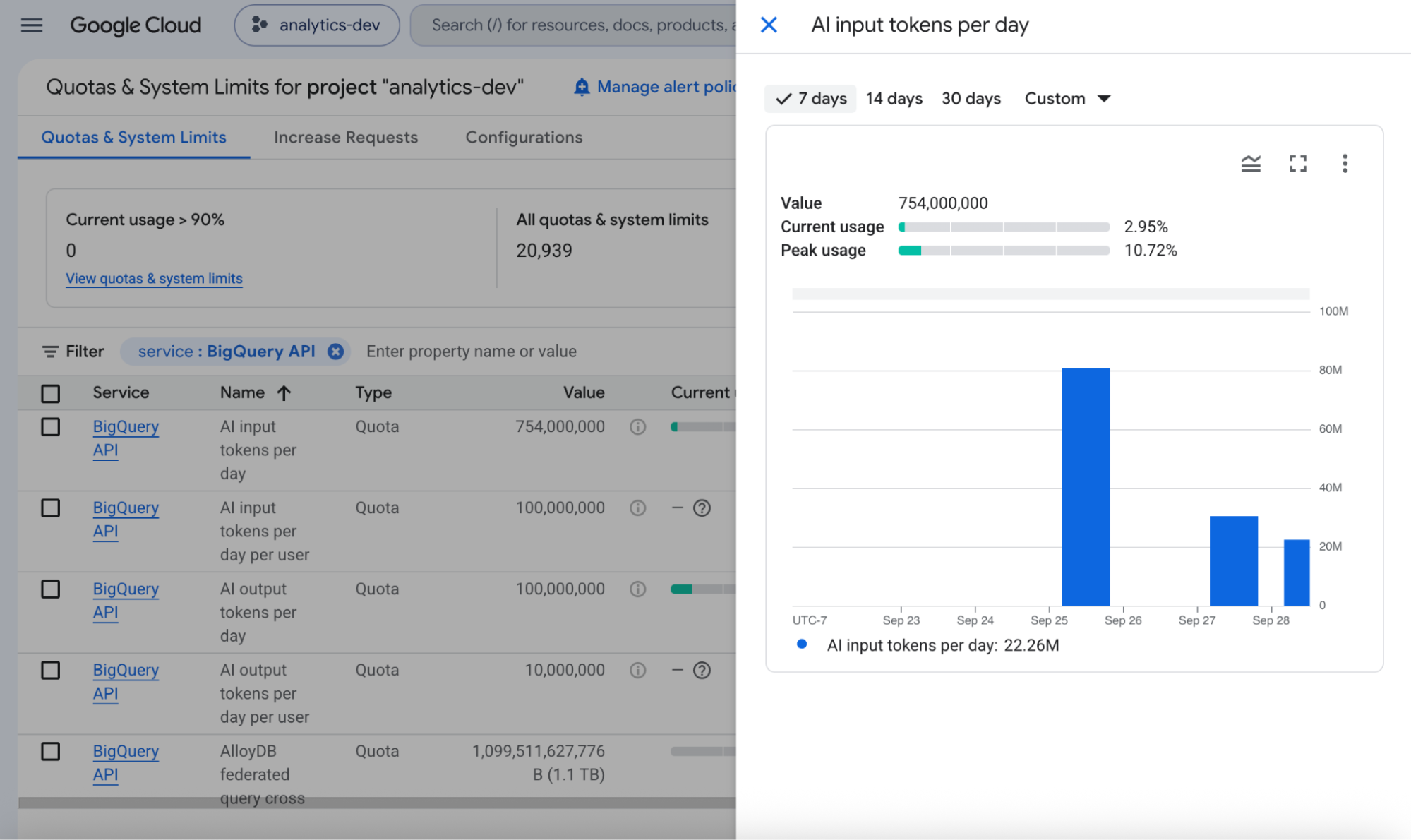Open Manage alert policies link
The width and height of the screenshot is (1411, 840).
pos(666,87)
